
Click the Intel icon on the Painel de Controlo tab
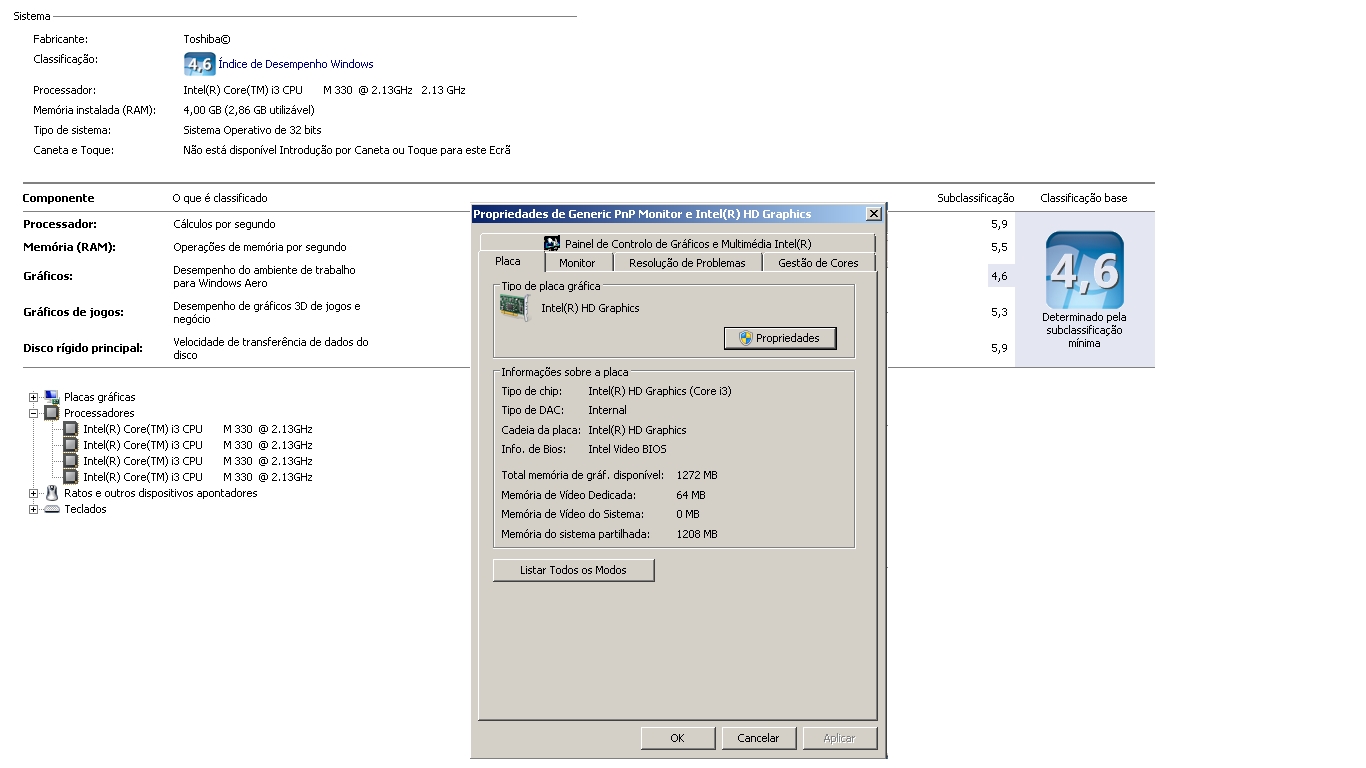[552, 243]
